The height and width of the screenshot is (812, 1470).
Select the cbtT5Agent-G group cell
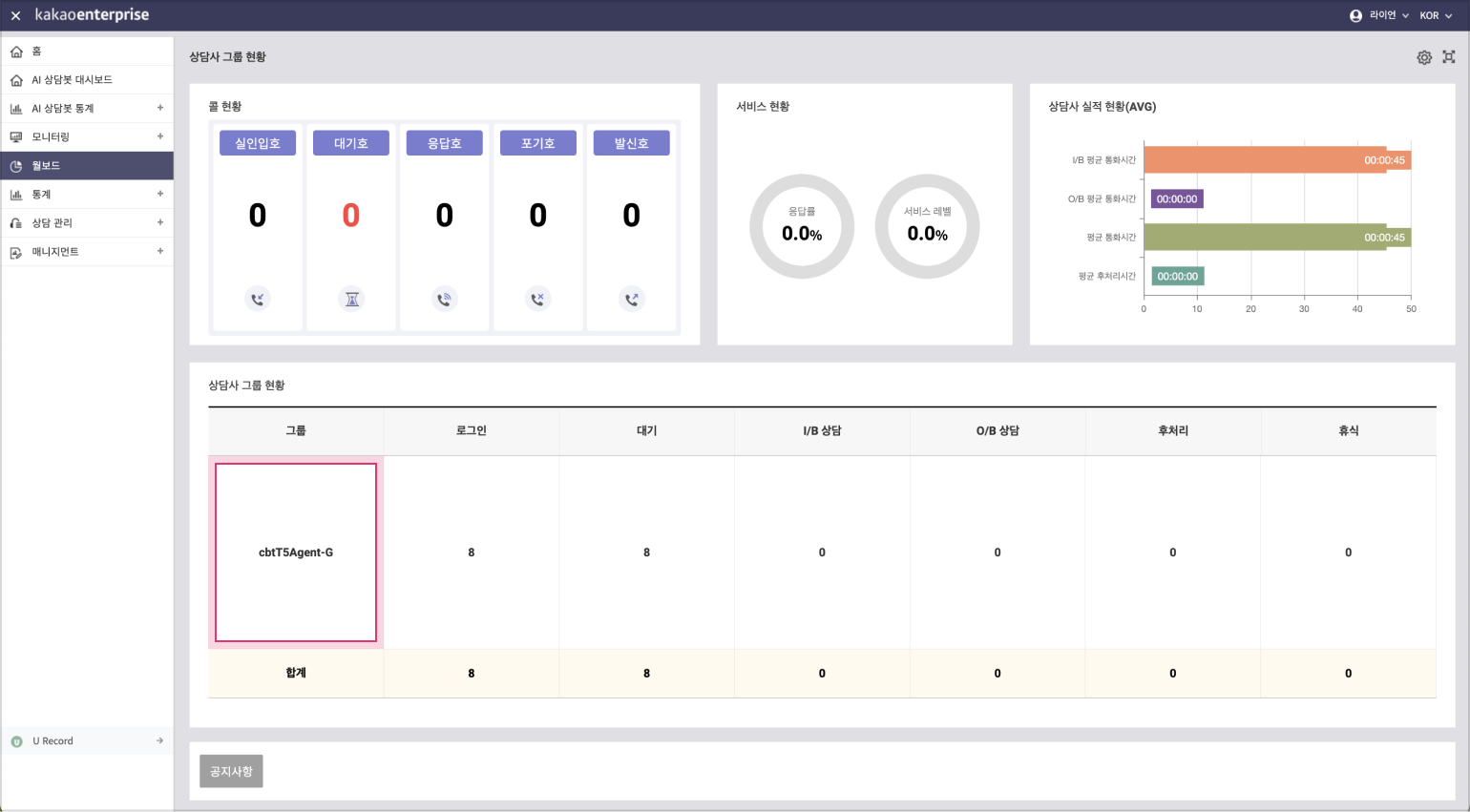[296, 552]
